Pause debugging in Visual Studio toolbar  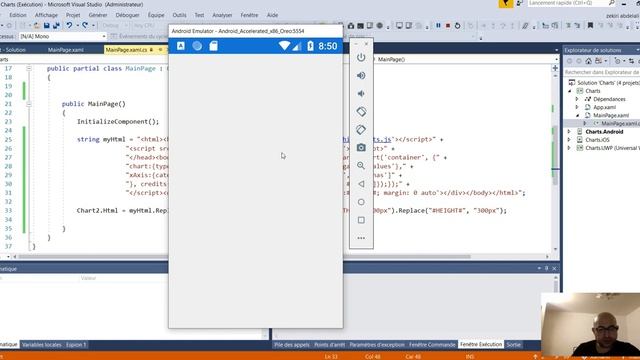click(438, 25)
